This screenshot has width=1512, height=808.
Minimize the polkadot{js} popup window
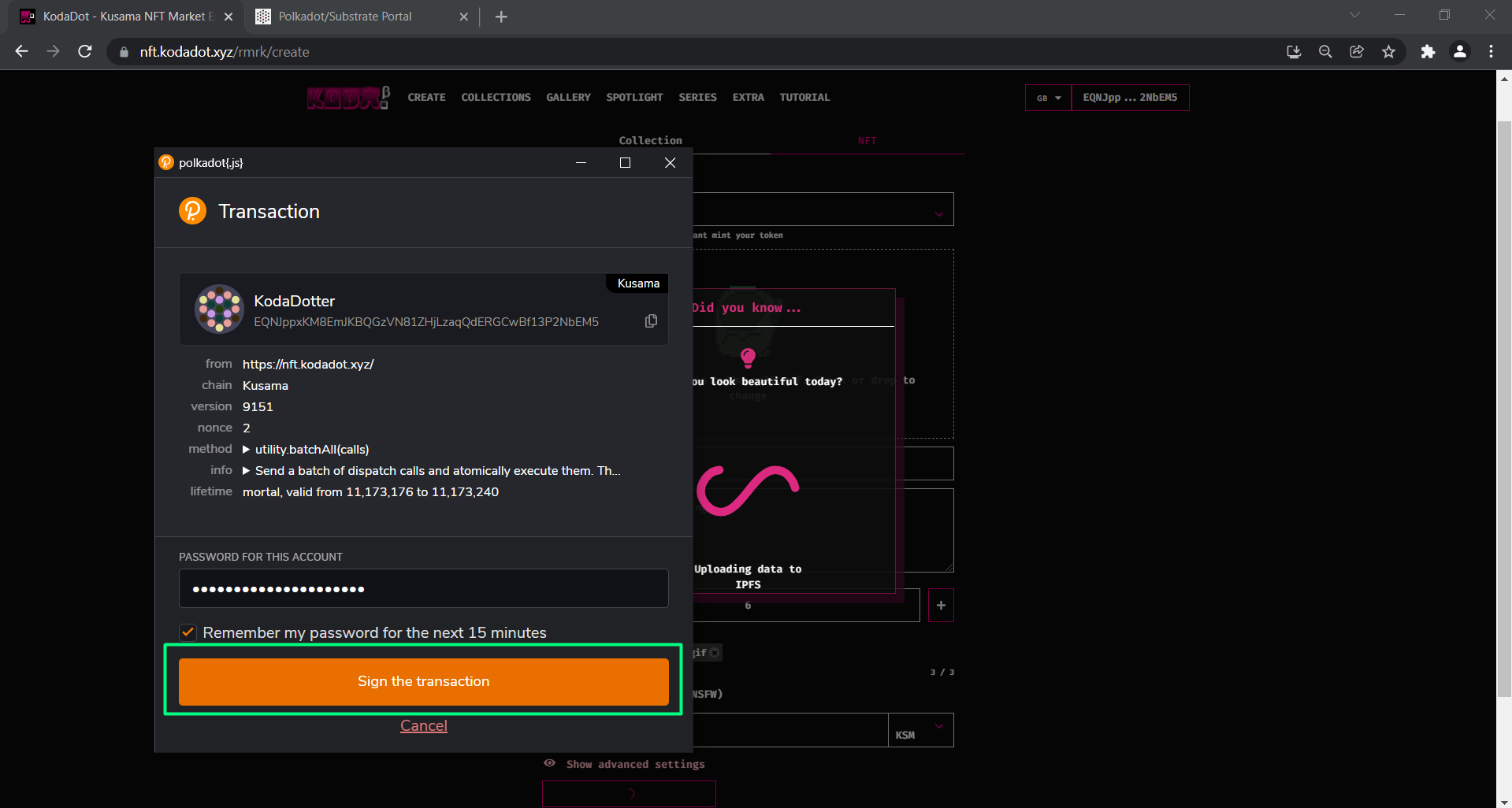pyautogui.click(x=581, y=163)
